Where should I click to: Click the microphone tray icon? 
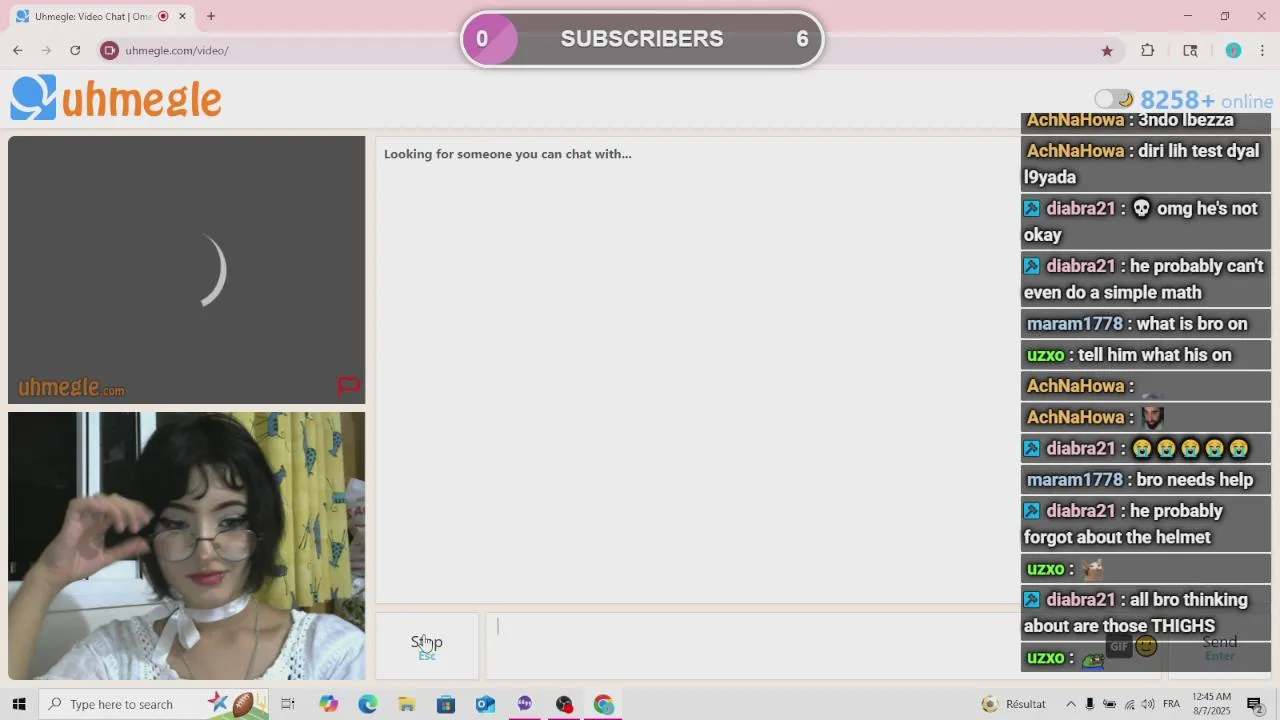click(x=1090, y=704)
